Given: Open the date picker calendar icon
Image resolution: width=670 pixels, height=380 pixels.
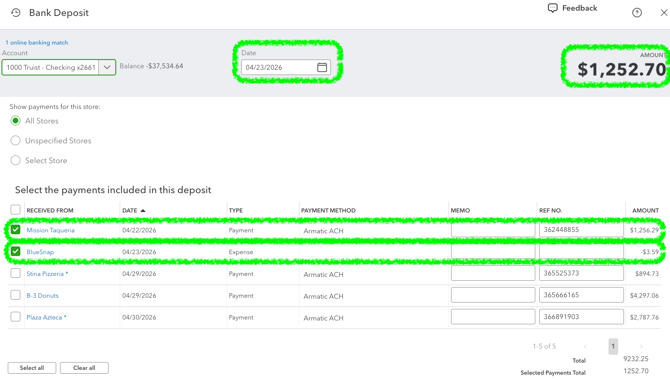Looking at the screenshot, I should 322,67.
